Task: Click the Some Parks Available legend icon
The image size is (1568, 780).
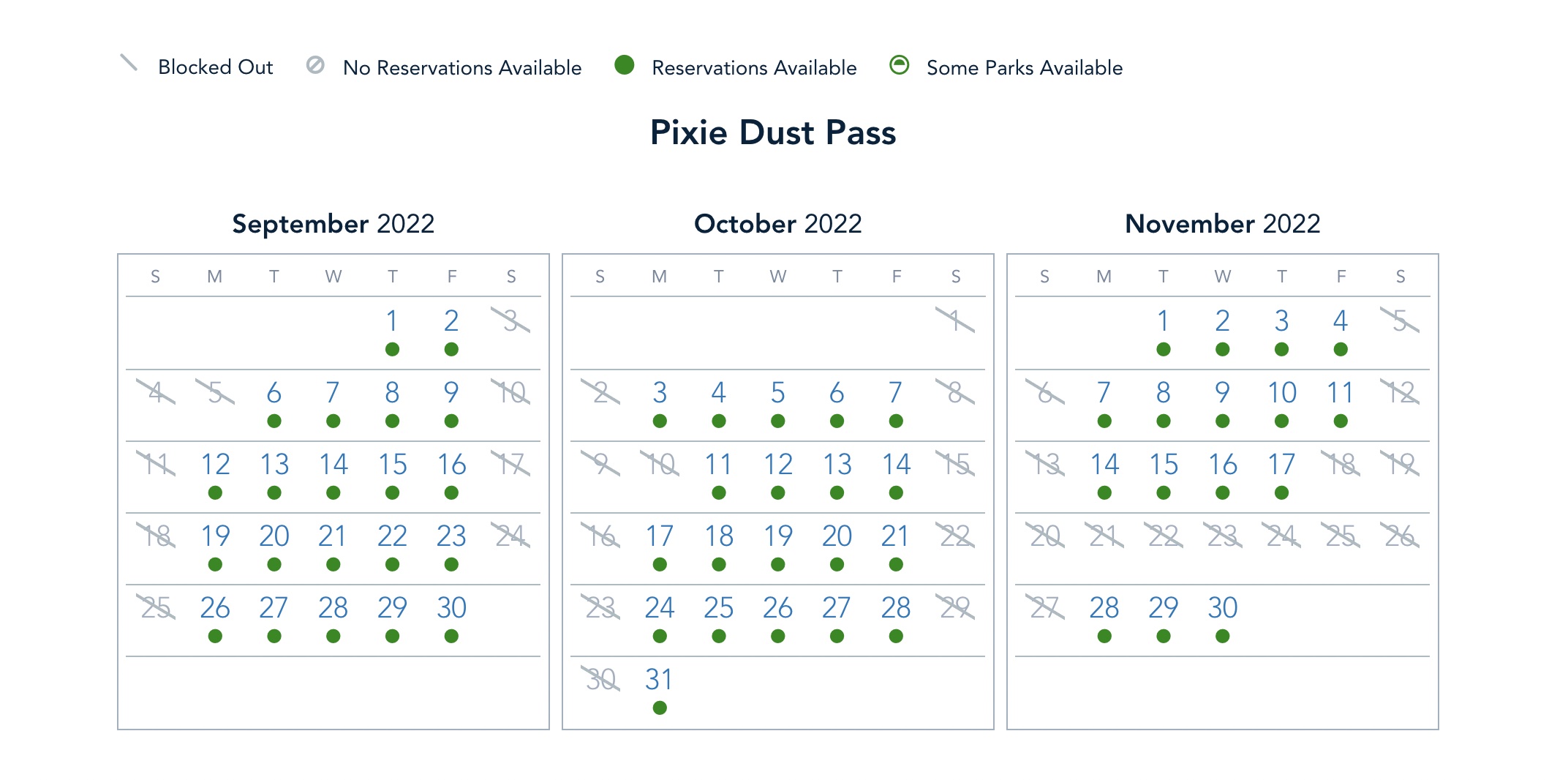Action: click(x=899, y=65)
